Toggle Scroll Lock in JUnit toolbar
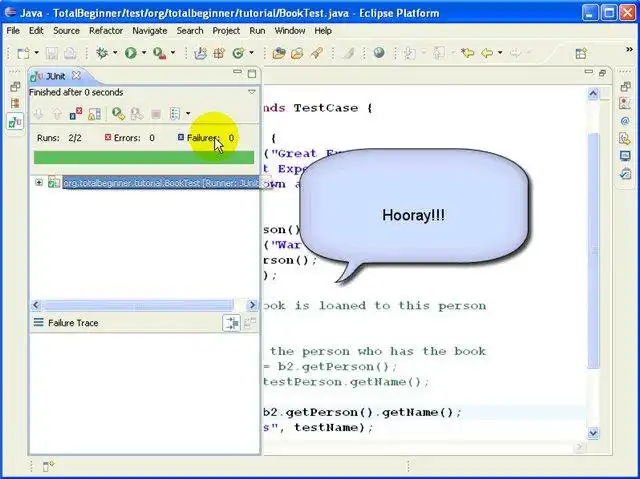The height and width of the screenshot is (479, 640). click(x=95, y=114)
